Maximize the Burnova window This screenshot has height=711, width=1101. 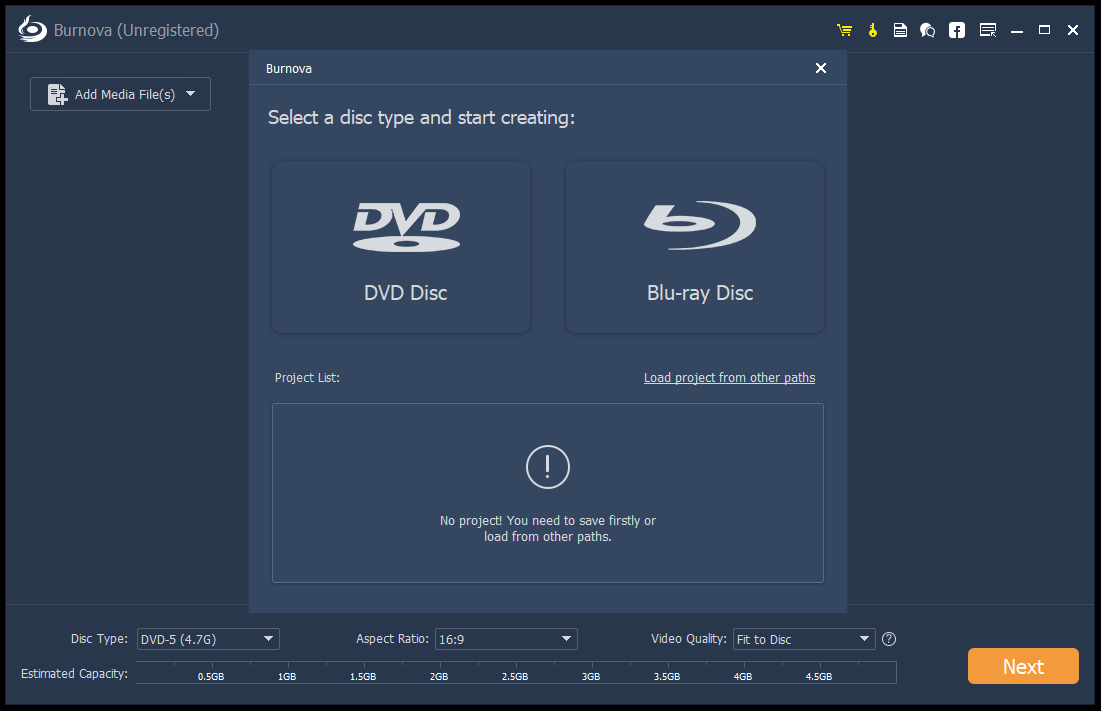pyautogui.click(x=1044, y=30)
